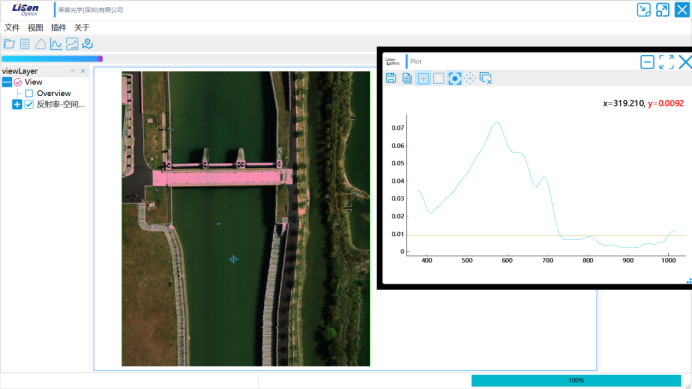The height and width of the screenshot is (389, 692).
Task: Click the clipboard list toolbar icon
Action: point(25,44)
